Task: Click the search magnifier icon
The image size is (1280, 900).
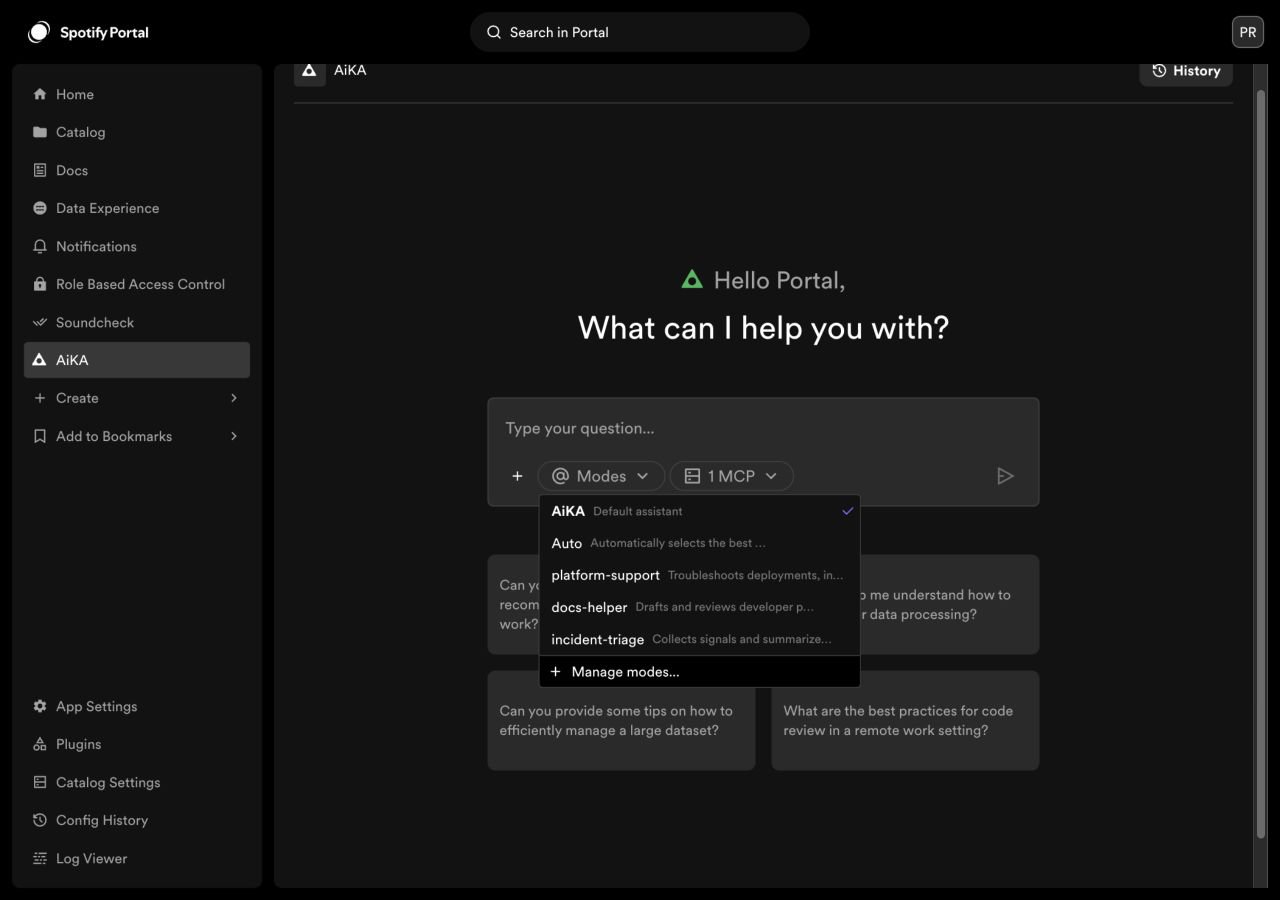Action: (494, 32)
